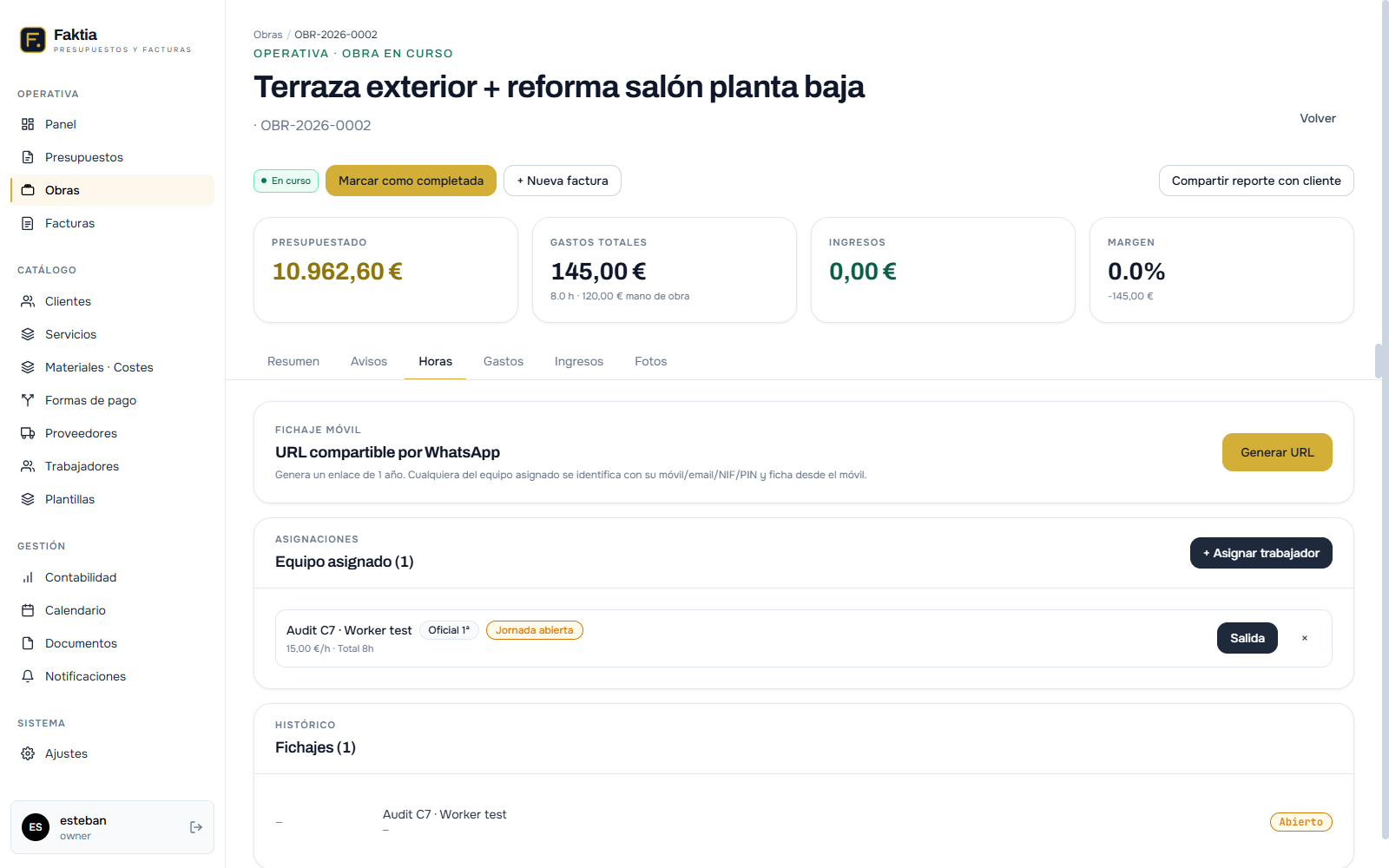Click Compartir reporte con cliente

[1255, 181]
